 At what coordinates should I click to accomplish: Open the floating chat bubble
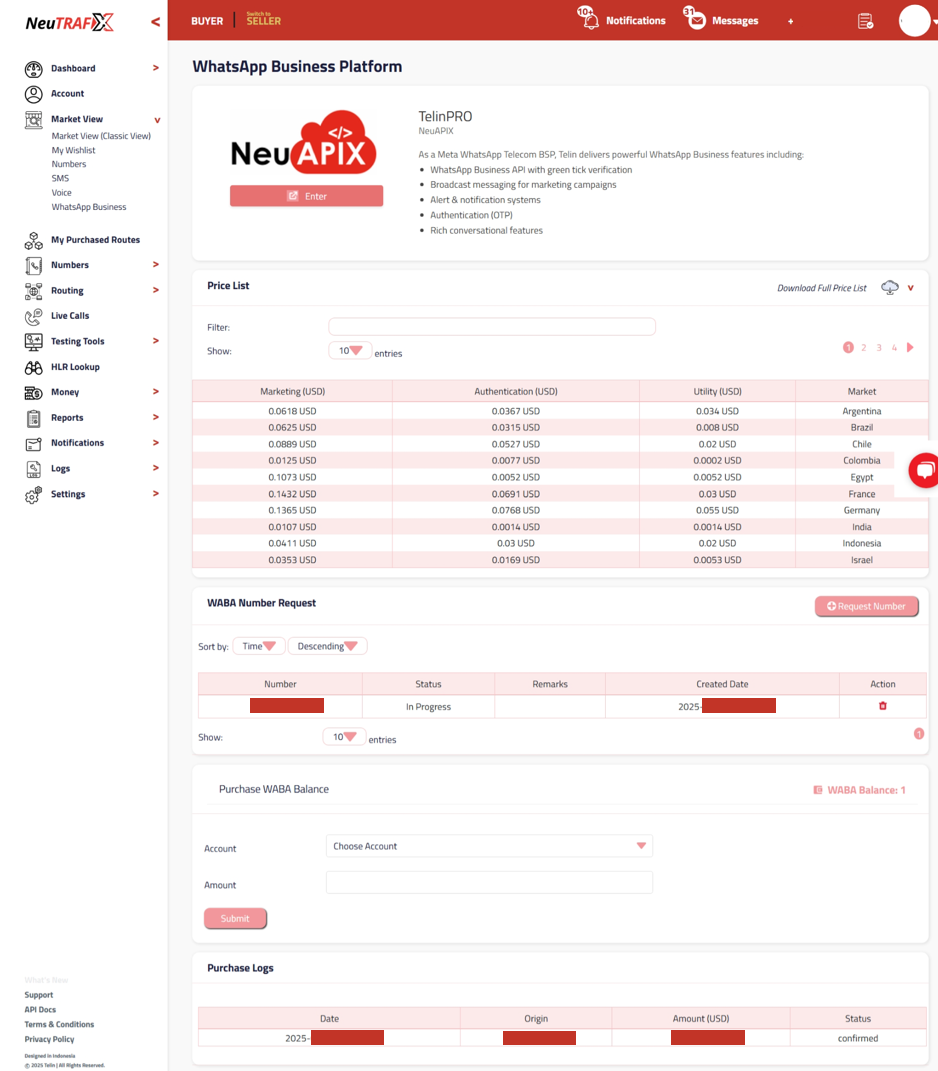924,470
